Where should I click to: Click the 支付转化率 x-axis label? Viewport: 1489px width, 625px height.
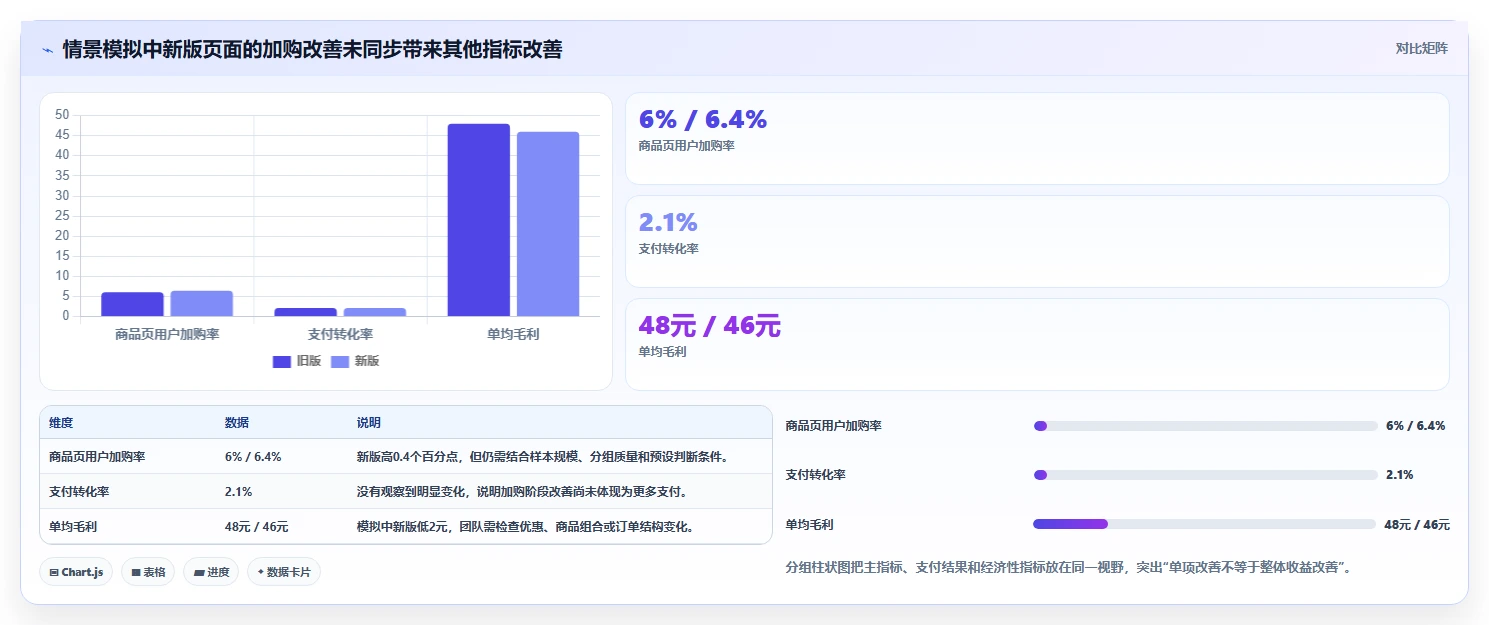(x=340, y=334)
